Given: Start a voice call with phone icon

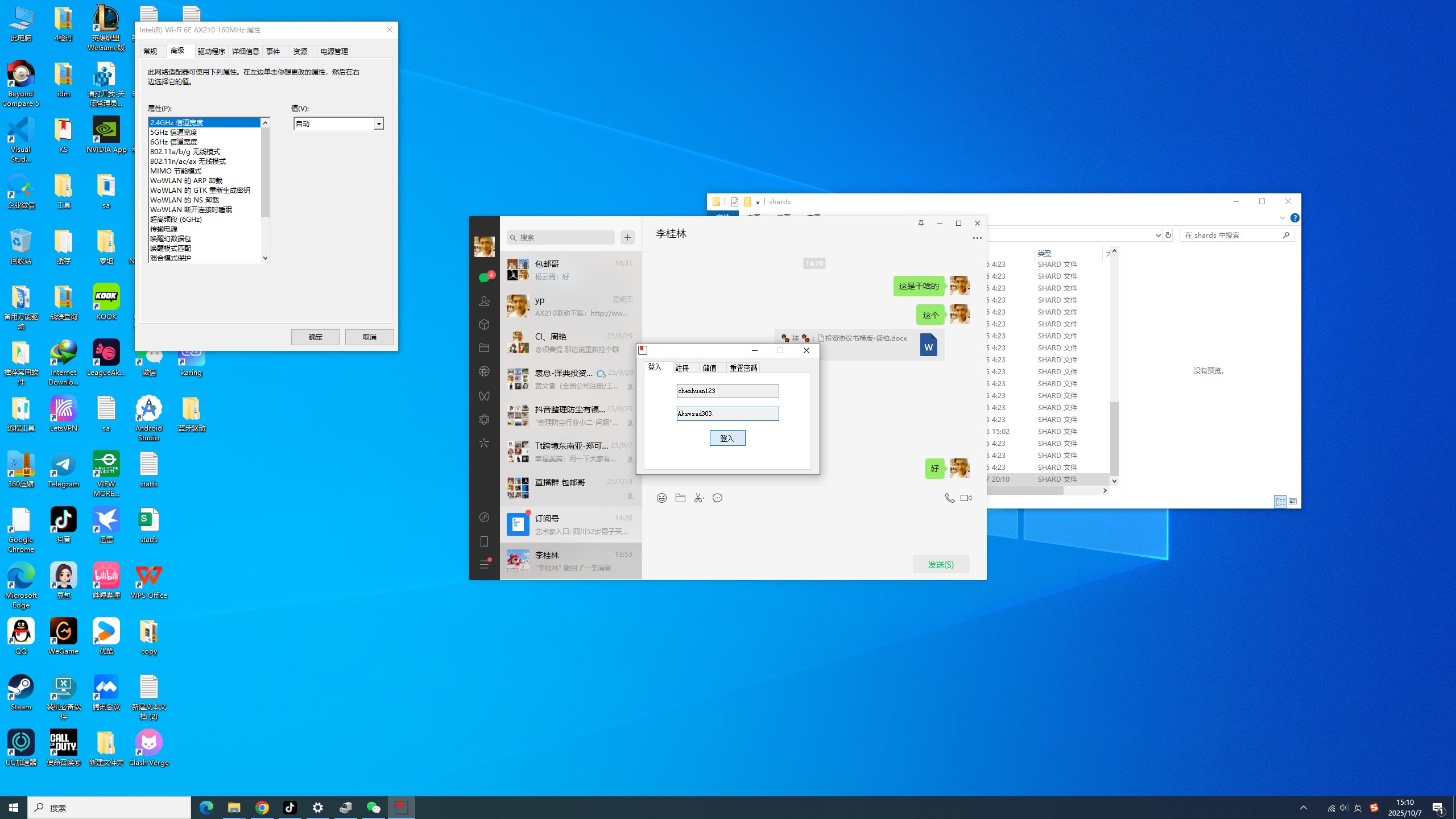Looking at the screenshot, I should click(x=949, y=498).
